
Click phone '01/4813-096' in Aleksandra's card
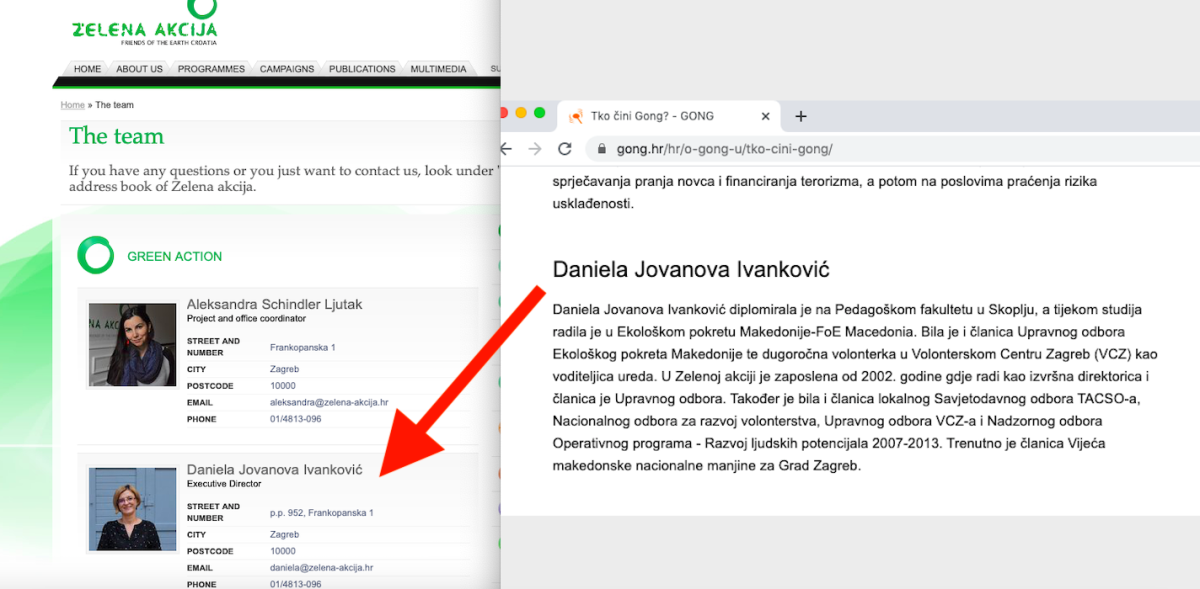(x=296, y=419)
